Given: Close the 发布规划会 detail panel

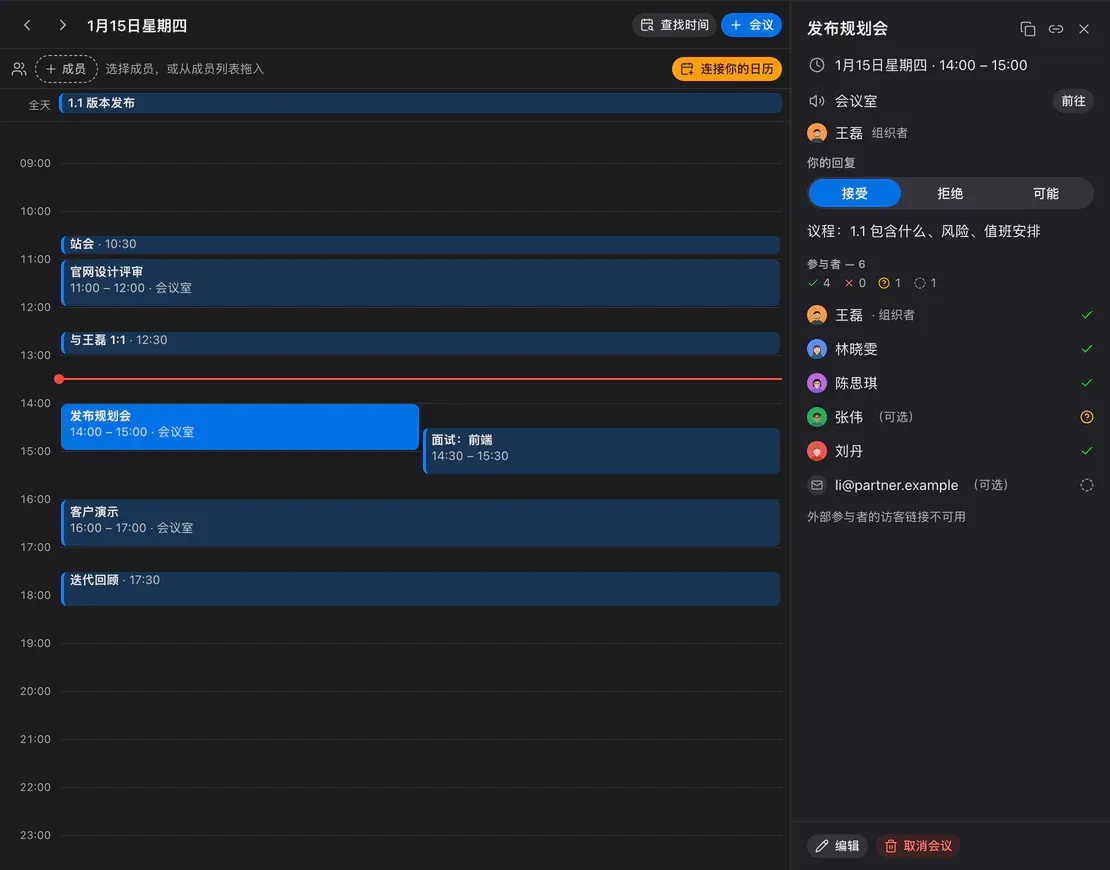Looking at the screenshot, I should click(x=1084, y=29).
